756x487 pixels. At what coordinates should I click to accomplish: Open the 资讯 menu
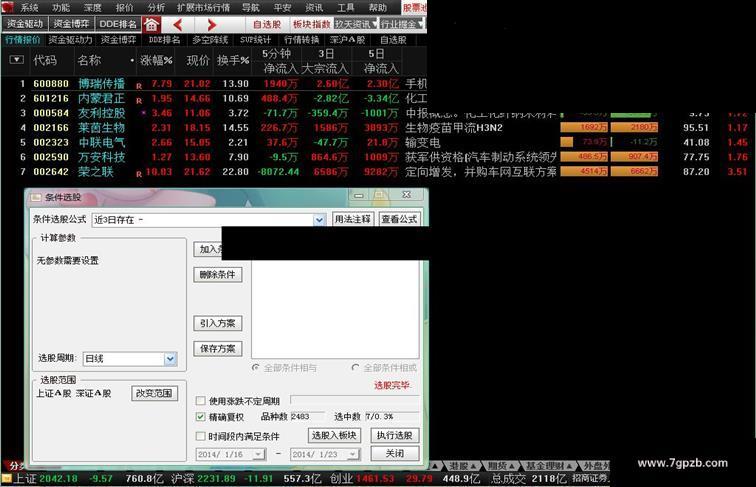tap(314, 8)
